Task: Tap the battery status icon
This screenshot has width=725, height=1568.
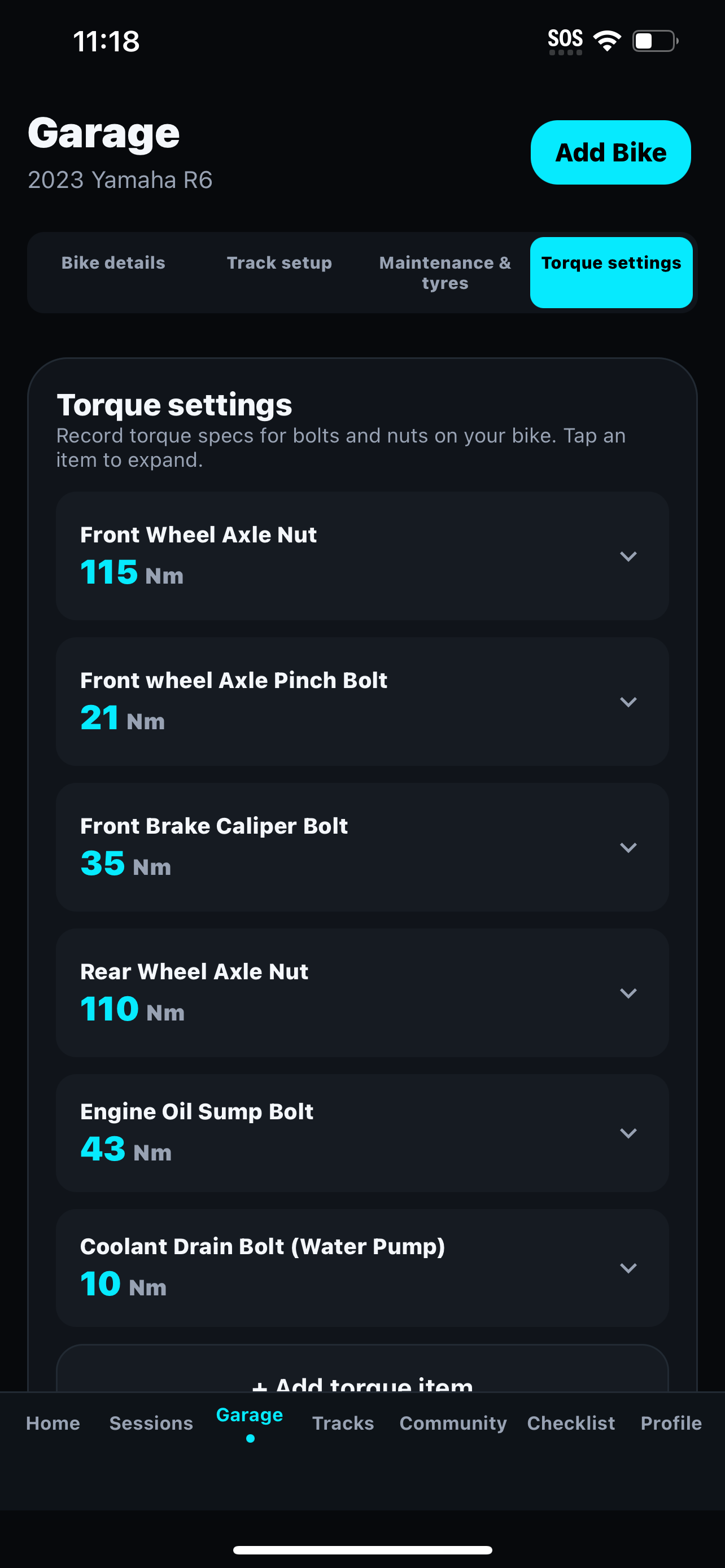Action: click(x=656, y=41)
